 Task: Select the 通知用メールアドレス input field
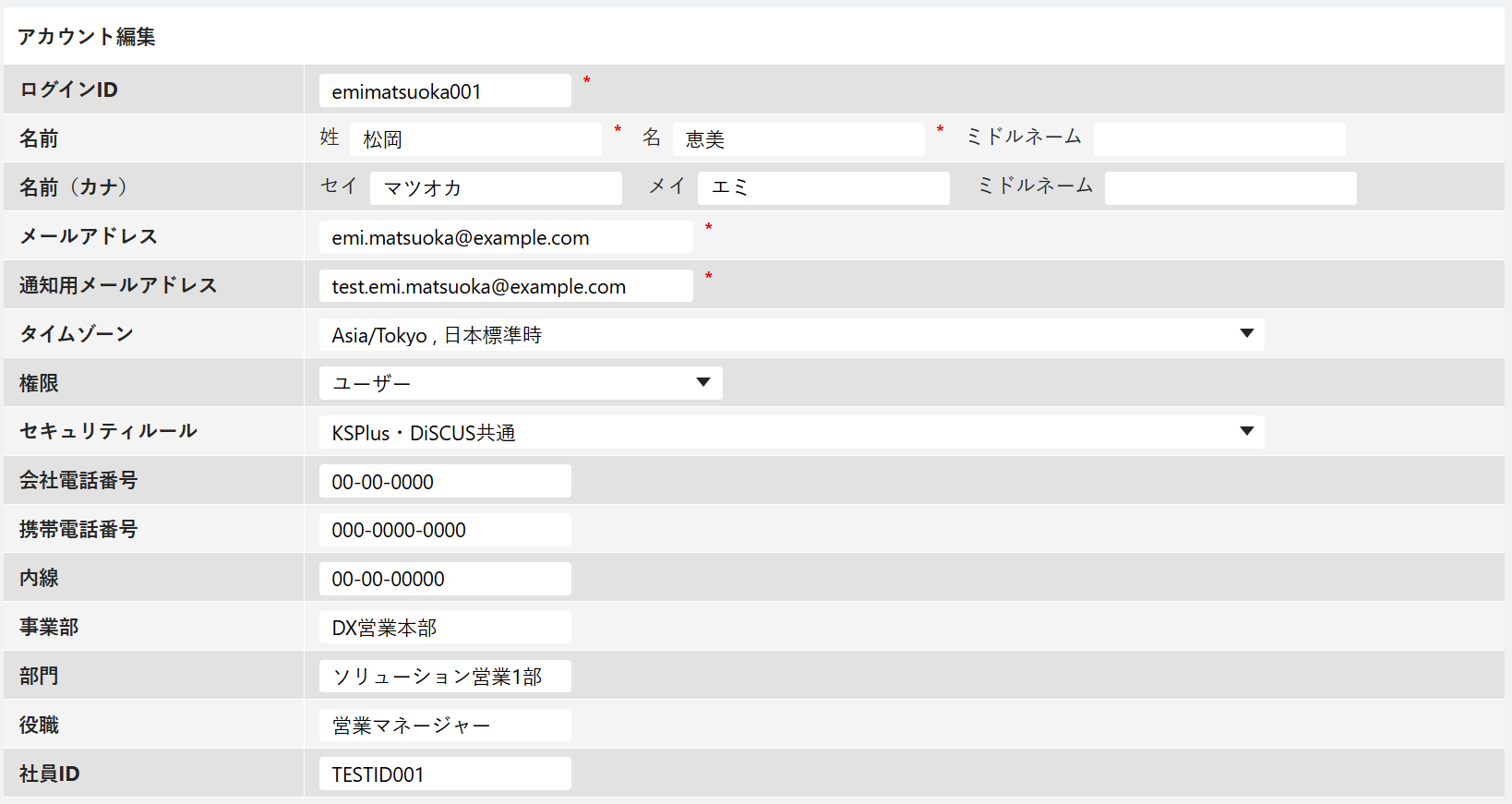[506, 286]
